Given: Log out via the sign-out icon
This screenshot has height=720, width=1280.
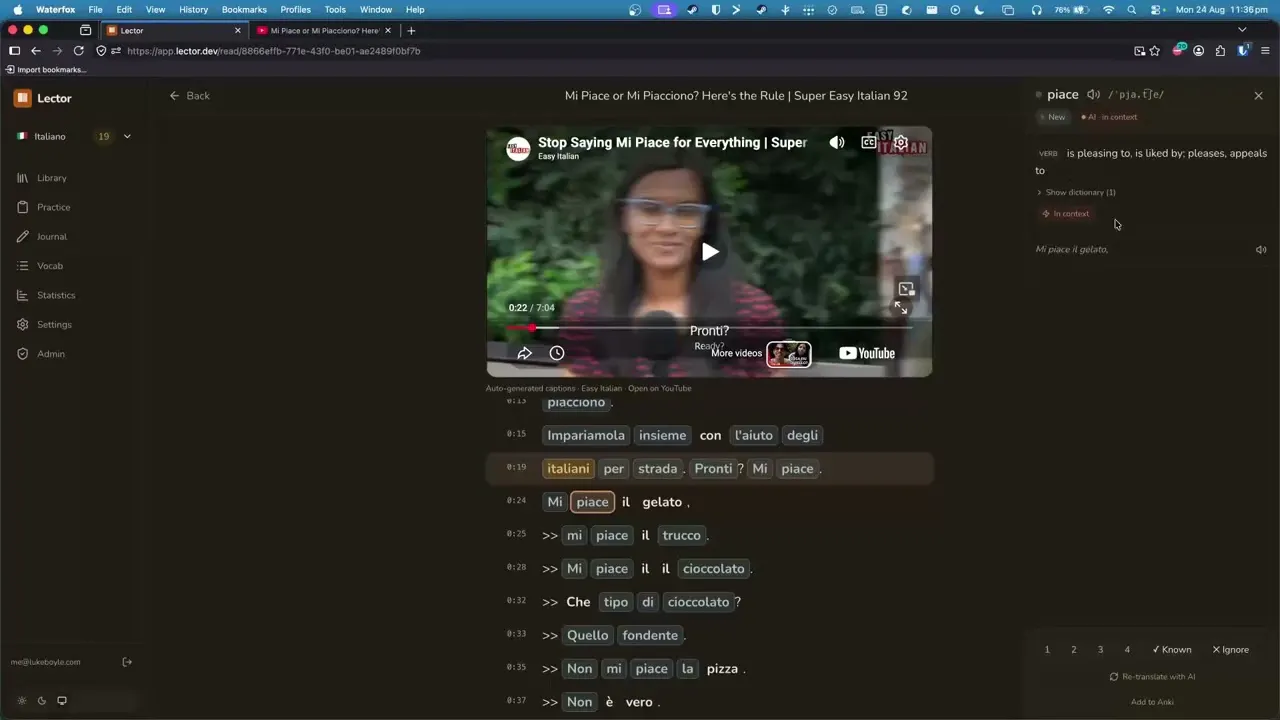Looking at the screenshot, I should (127, 662).
